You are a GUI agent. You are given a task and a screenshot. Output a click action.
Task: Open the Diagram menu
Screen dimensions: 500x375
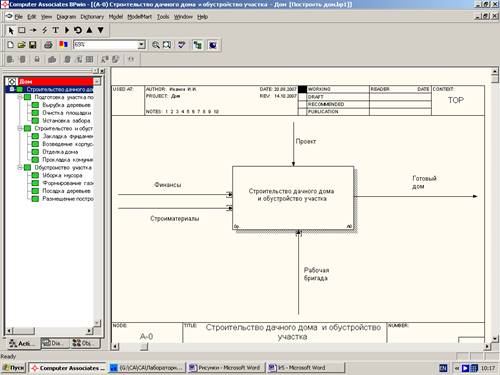(x=66, y=17)
